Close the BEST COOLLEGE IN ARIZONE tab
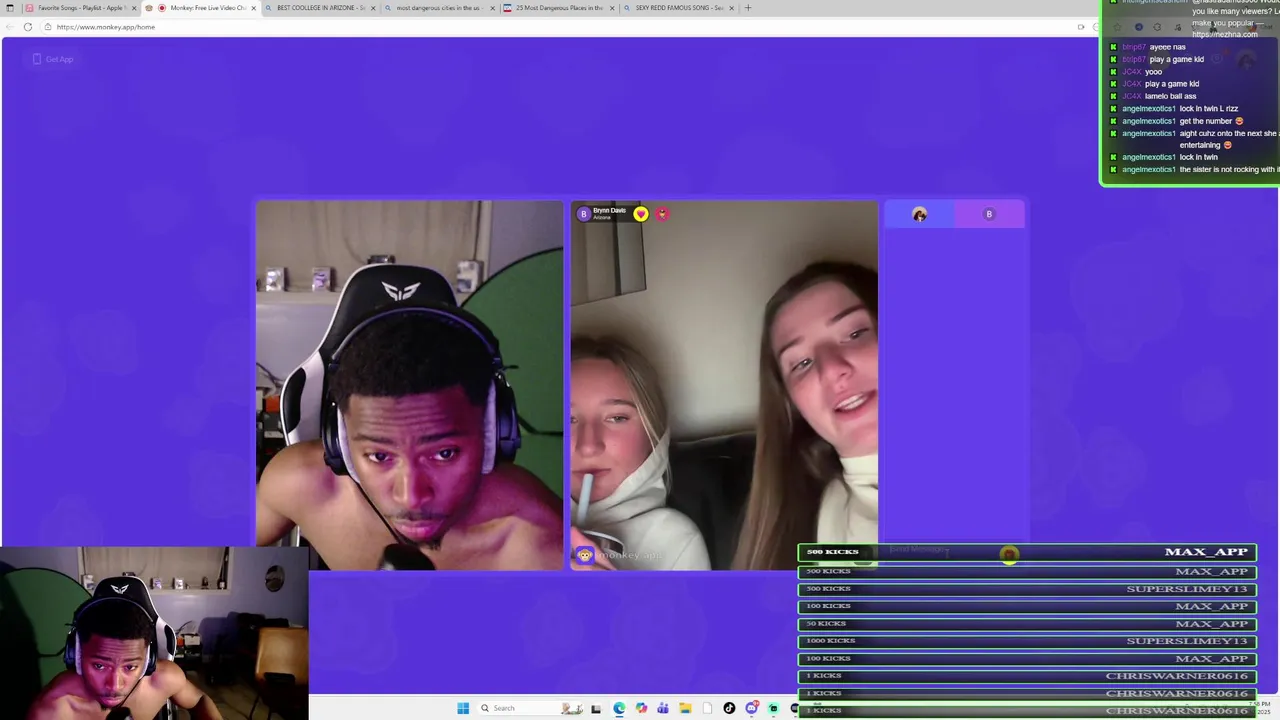The image size is (1280, 720). pos(373,8)
